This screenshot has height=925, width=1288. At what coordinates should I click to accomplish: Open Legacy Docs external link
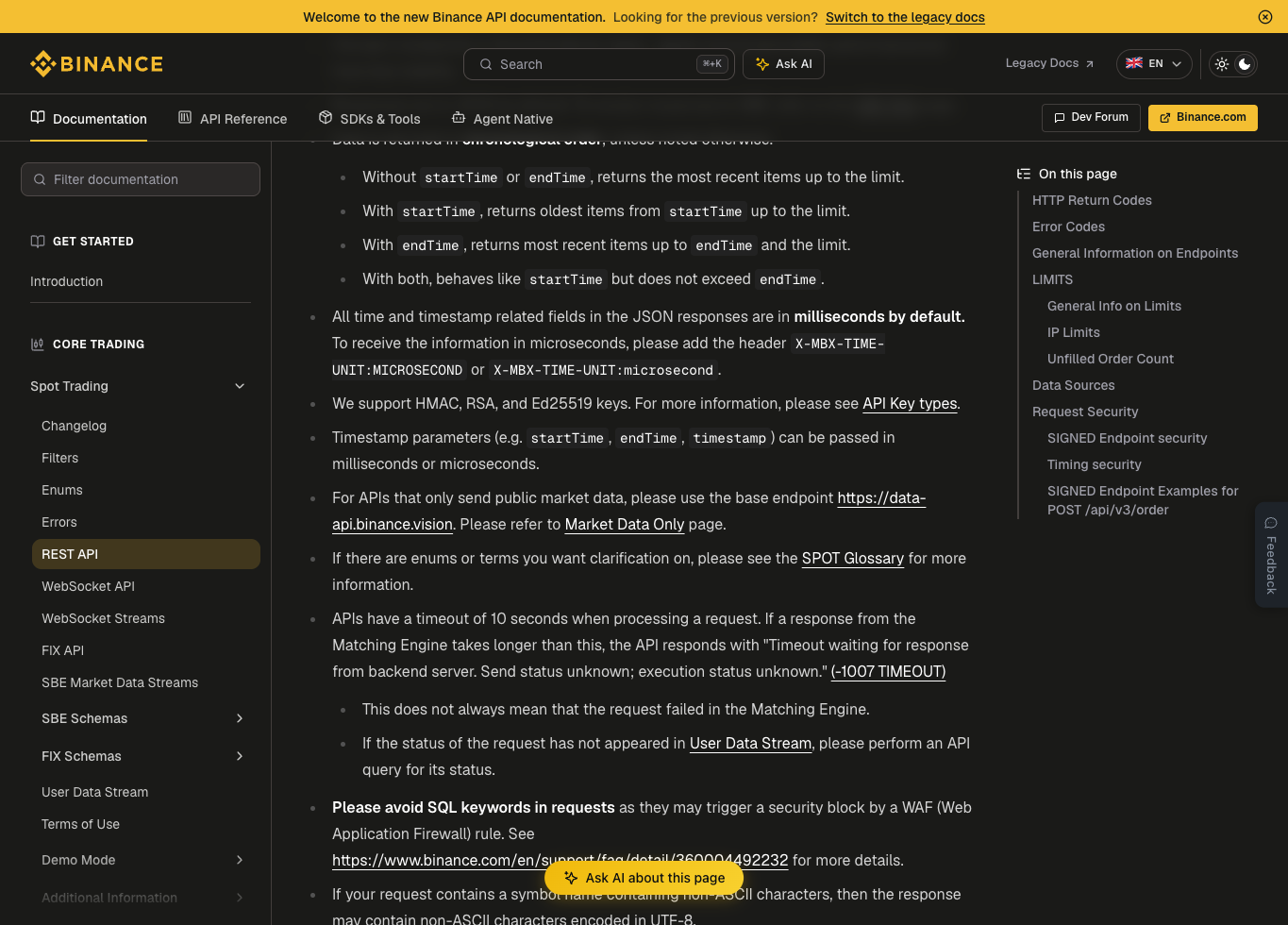(x=1049, y=63)
